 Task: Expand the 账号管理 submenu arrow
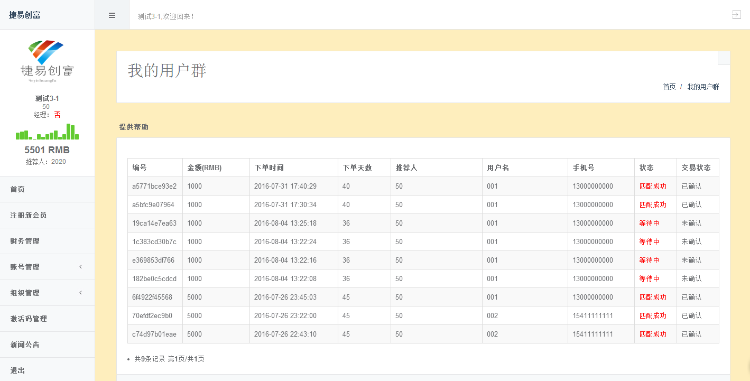tap(80, 267)
